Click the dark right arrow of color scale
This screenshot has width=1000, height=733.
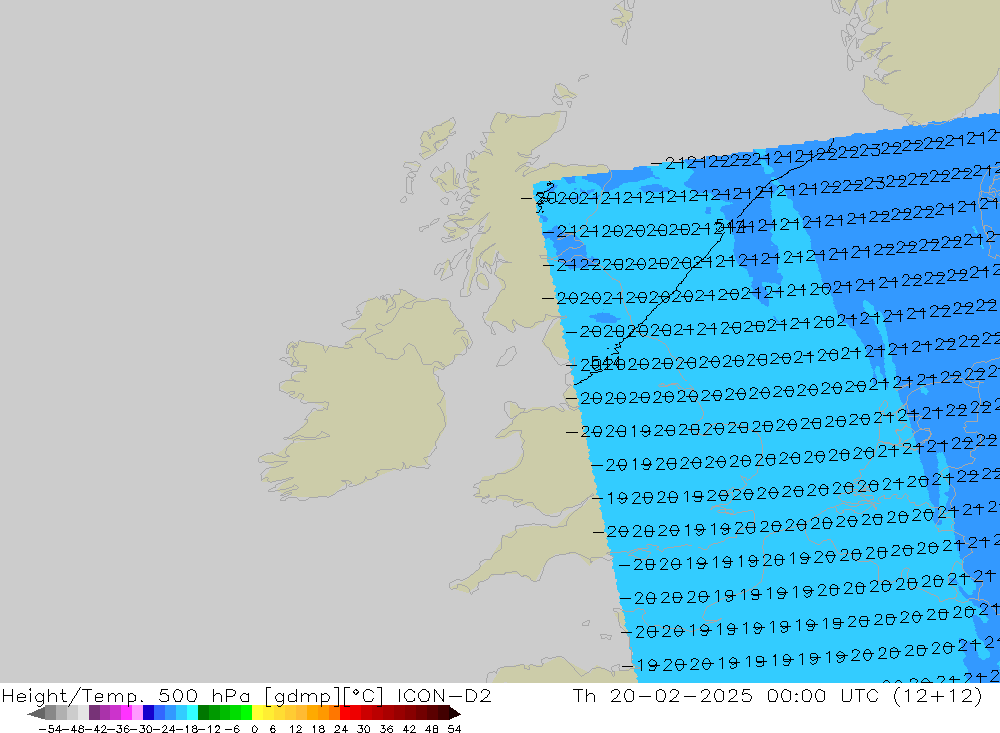pyautogui.click(x=455, y=713)
